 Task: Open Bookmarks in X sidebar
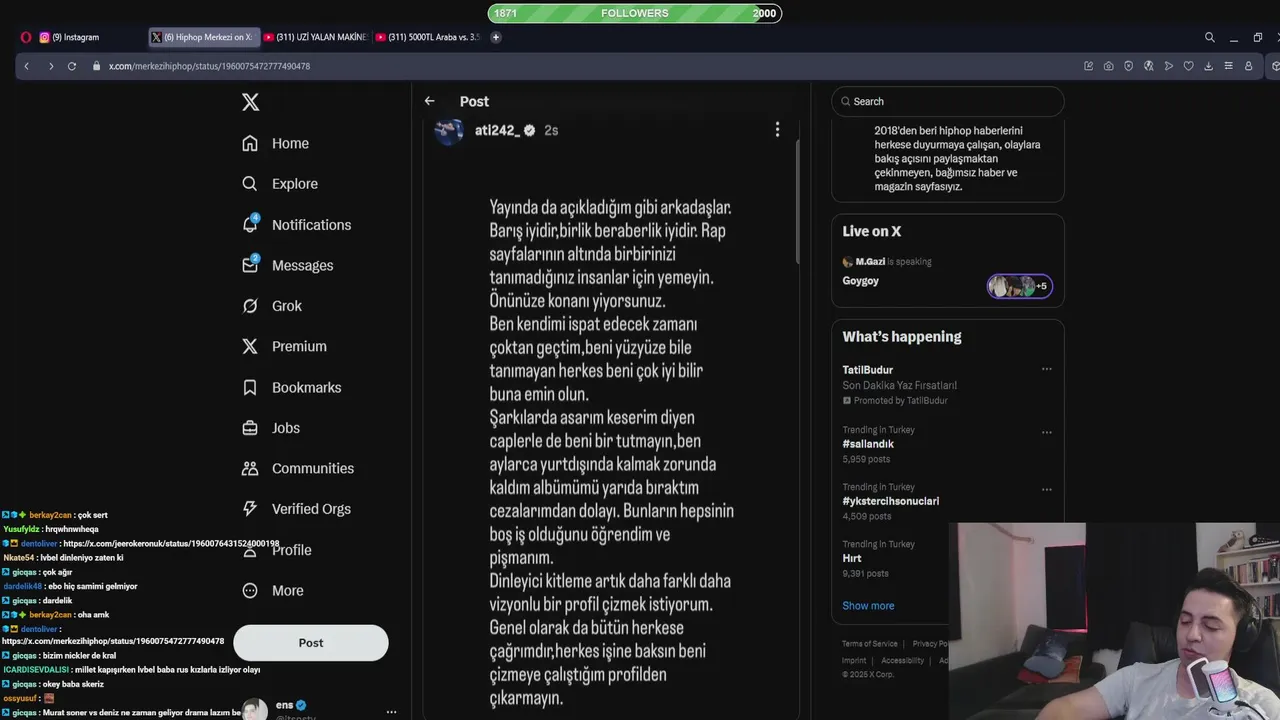click(292, 387)
